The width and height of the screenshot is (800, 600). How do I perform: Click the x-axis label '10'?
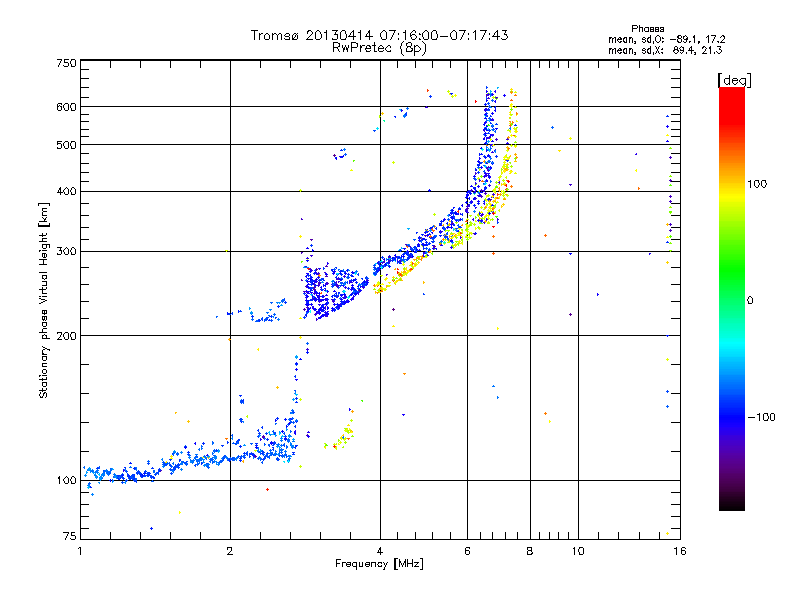click(578, 551)
